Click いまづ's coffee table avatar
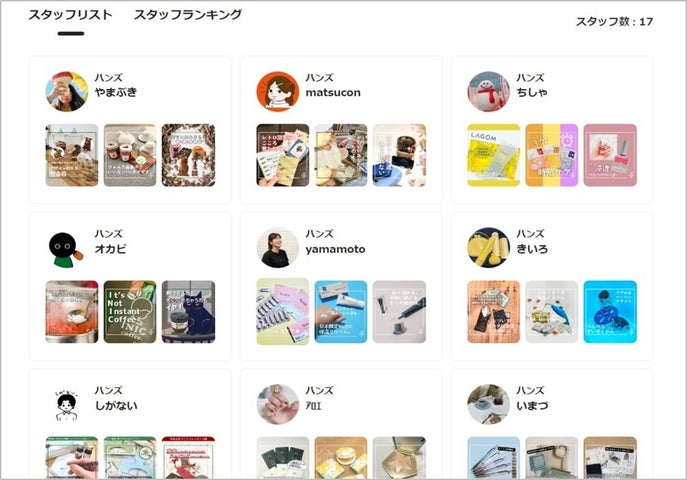 click(x=489, y=405)
